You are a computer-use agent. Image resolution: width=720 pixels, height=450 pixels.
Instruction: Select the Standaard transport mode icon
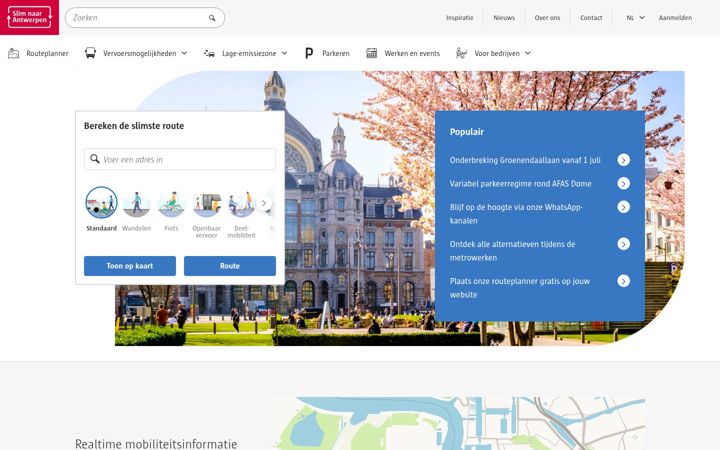101,202
